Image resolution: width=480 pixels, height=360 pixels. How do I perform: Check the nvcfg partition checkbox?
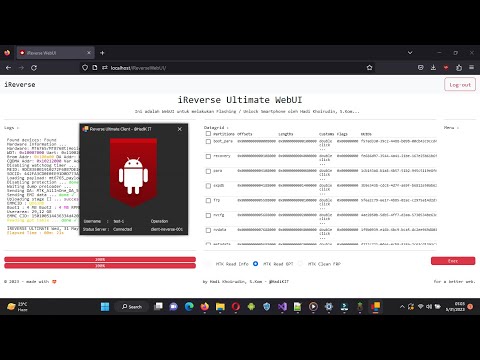(208, 215)
